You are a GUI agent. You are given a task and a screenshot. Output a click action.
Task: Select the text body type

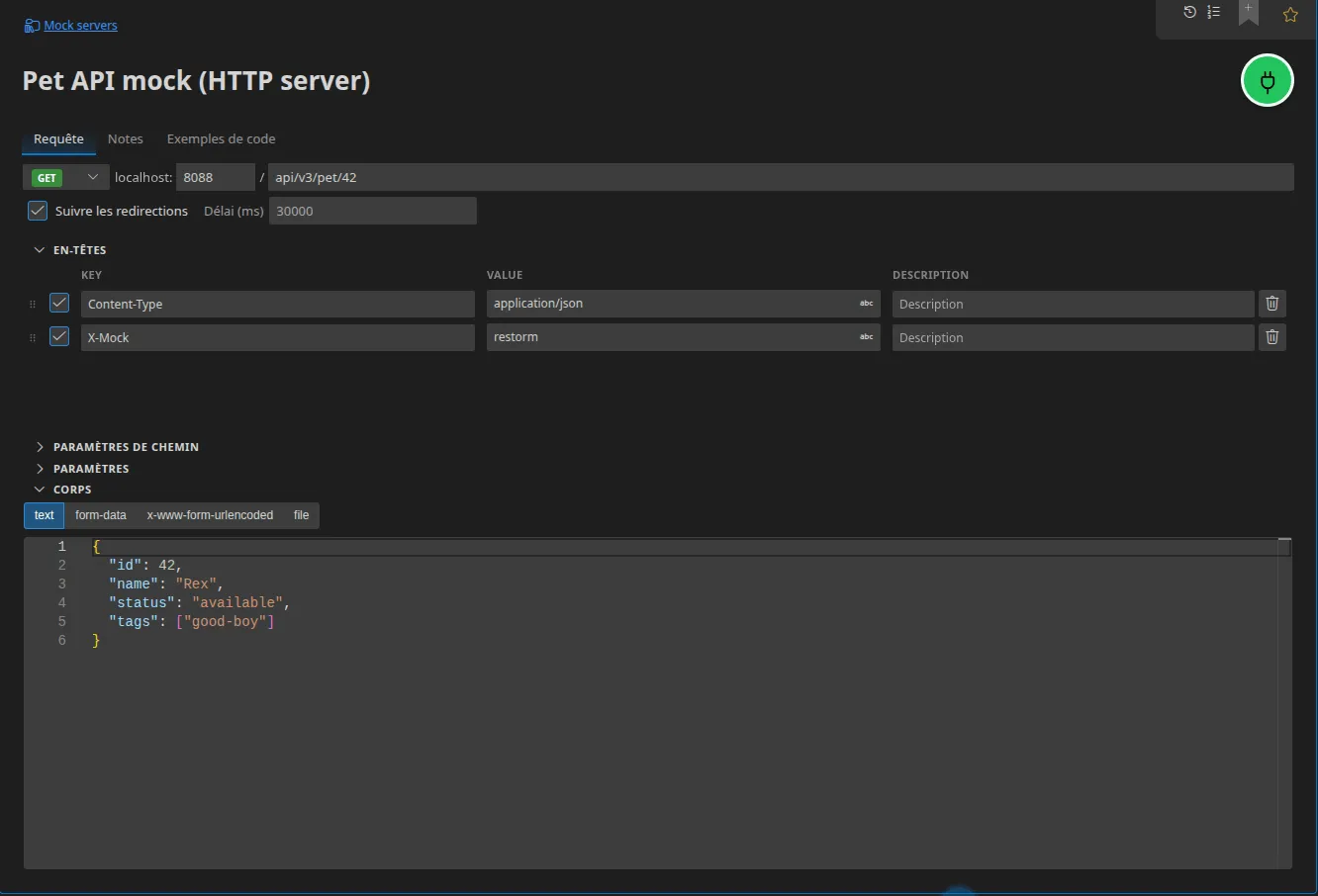[x=45, y=515]
